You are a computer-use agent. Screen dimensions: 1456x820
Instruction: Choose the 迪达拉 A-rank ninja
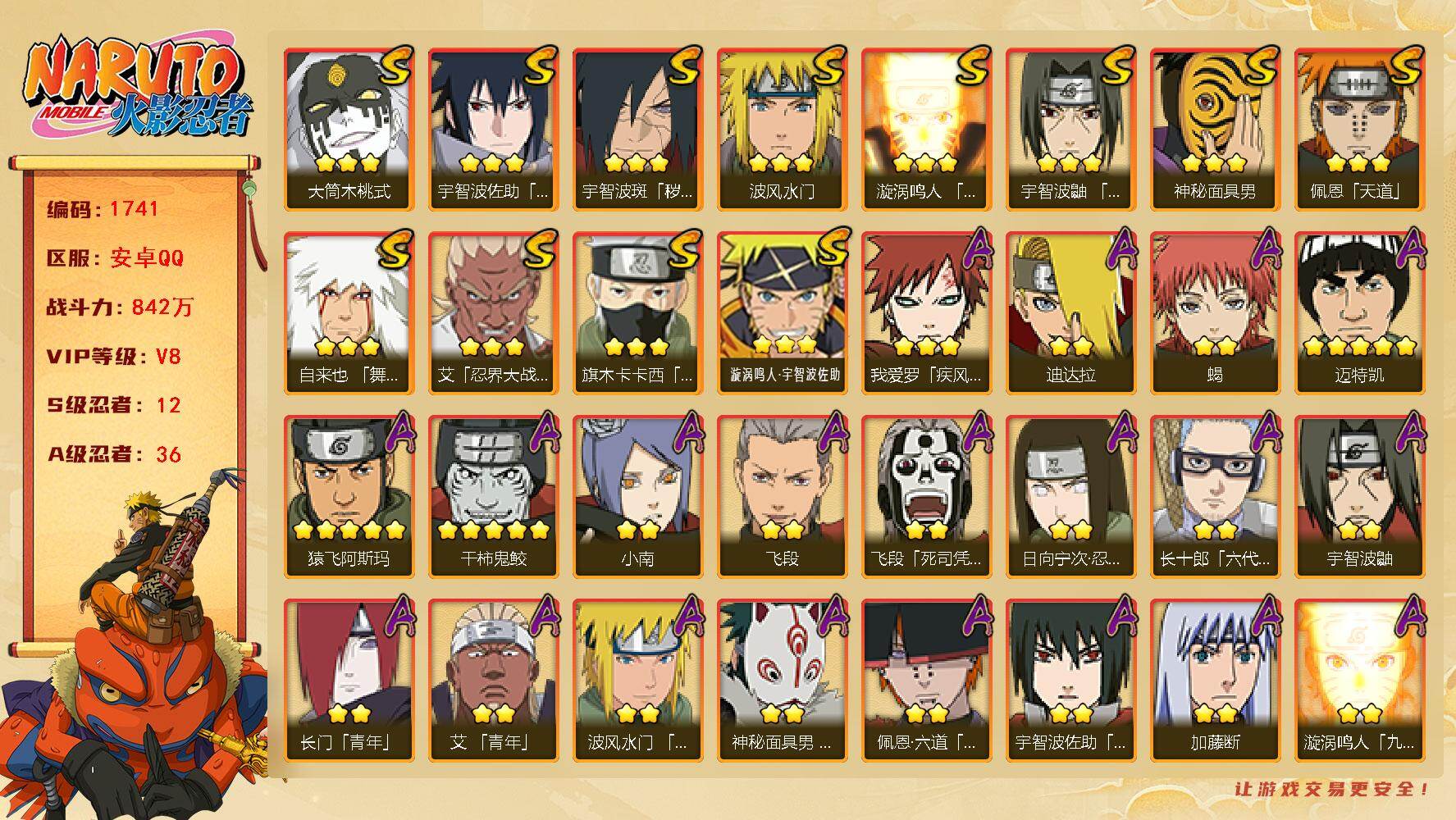click(x=1070, y=312)
